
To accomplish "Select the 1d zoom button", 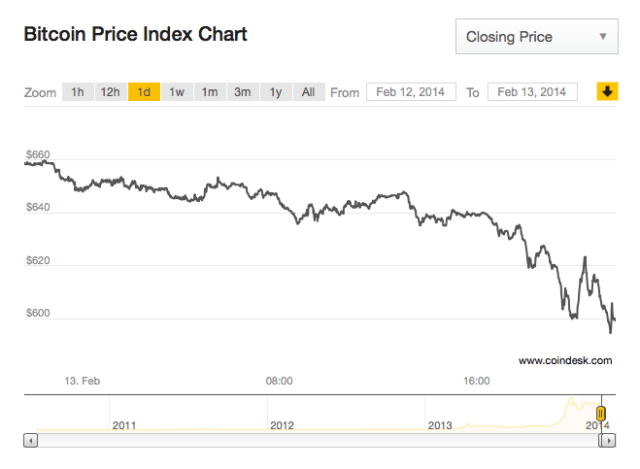I will (x=144, y=92).
